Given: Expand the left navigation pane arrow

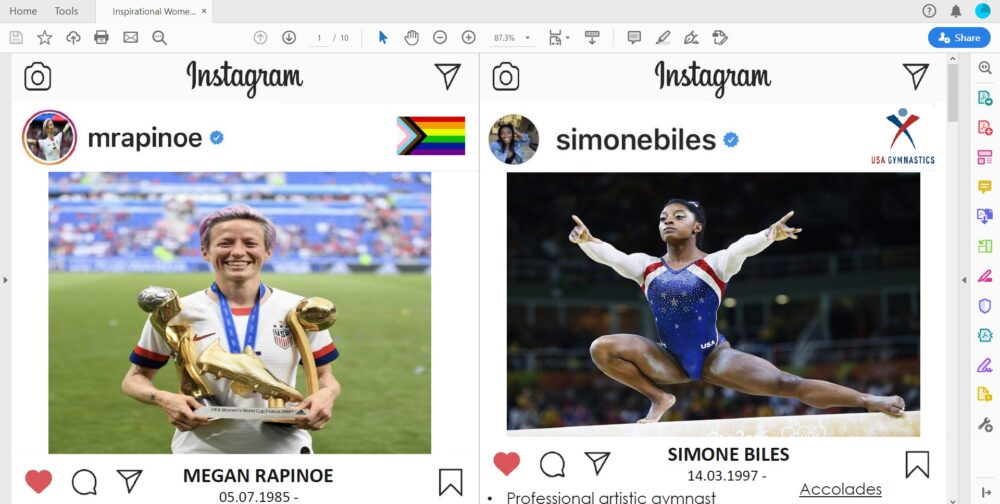Looking at the screenshot, I should coord(5,279).
